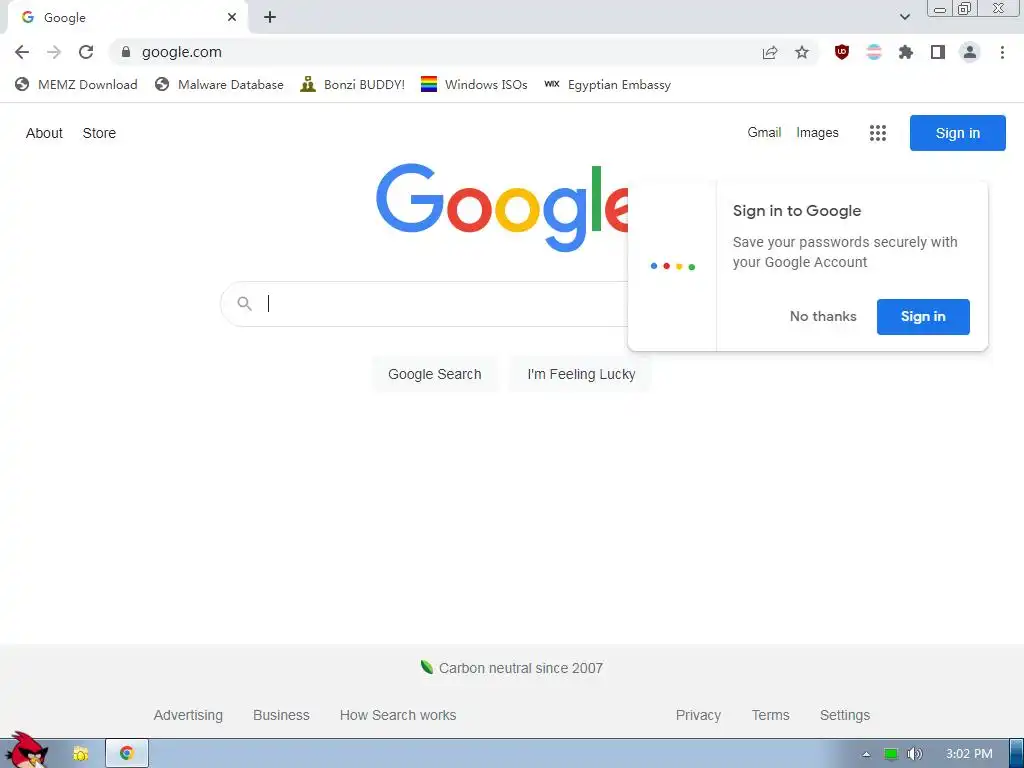
Task: Share this page using the share icon
Action: click(x=770, y=52)
